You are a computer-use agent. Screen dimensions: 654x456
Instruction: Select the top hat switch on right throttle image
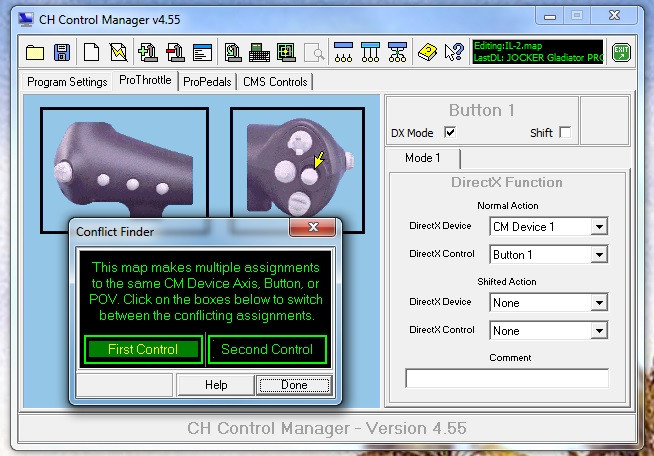[x=299, y=141]
